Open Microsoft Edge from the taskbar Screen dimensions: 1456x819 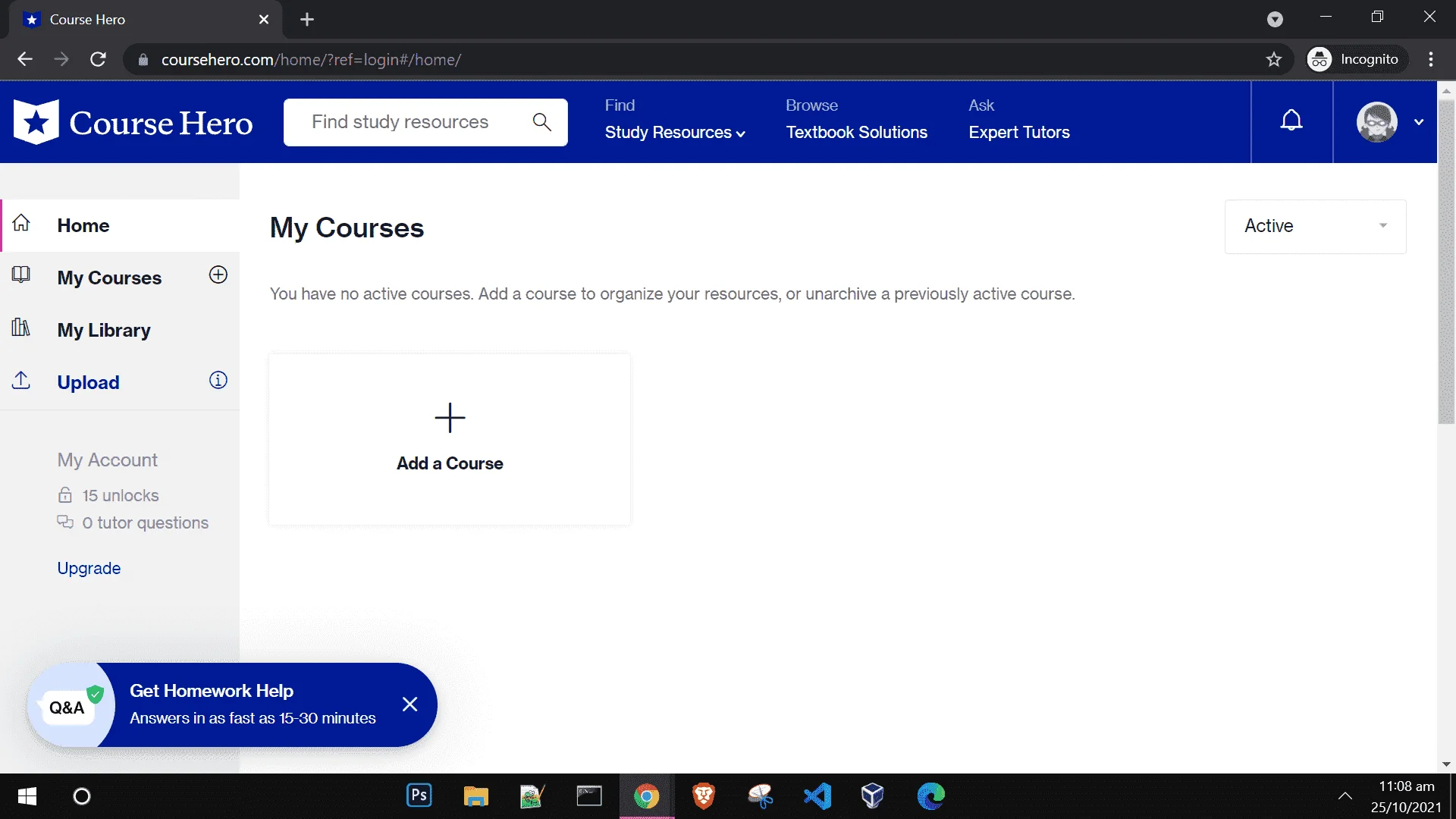coord(931,795)
